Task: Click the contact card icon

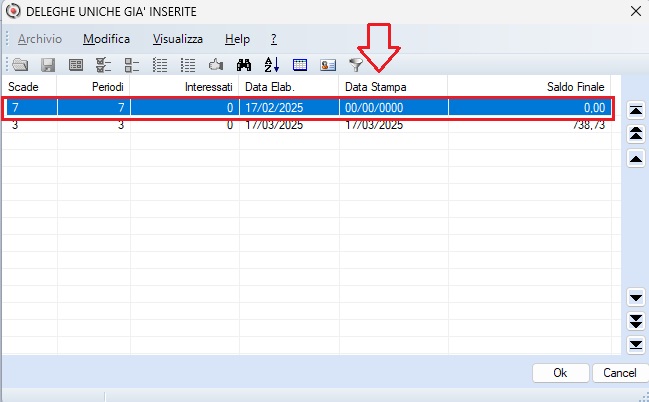Action: coord(328,65)
